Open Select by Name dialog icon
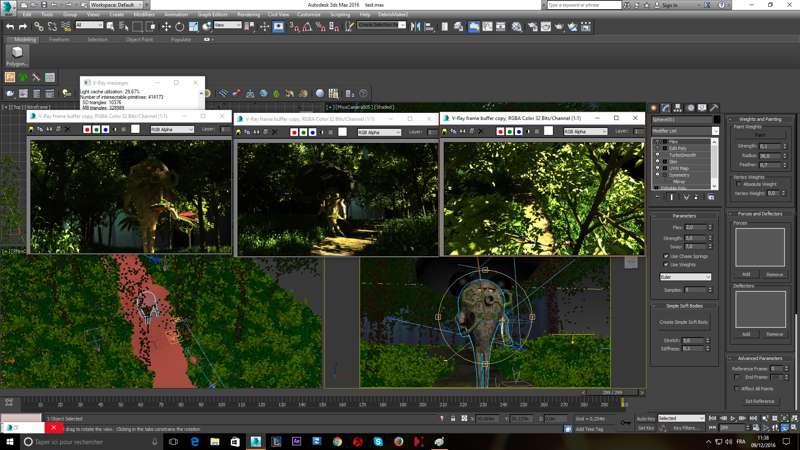This screenshot has height=450, width=800. pos(123,27)
